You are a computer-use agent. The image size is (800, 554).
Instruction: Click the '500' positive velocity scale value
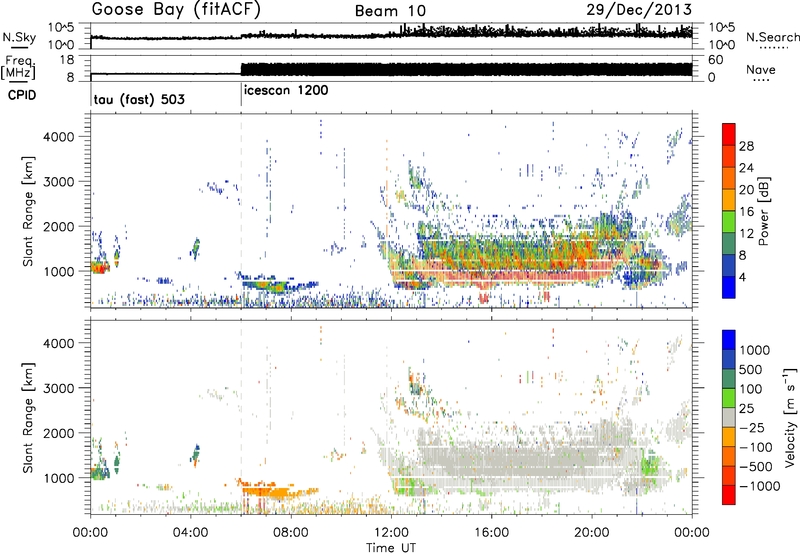(752, 370)
